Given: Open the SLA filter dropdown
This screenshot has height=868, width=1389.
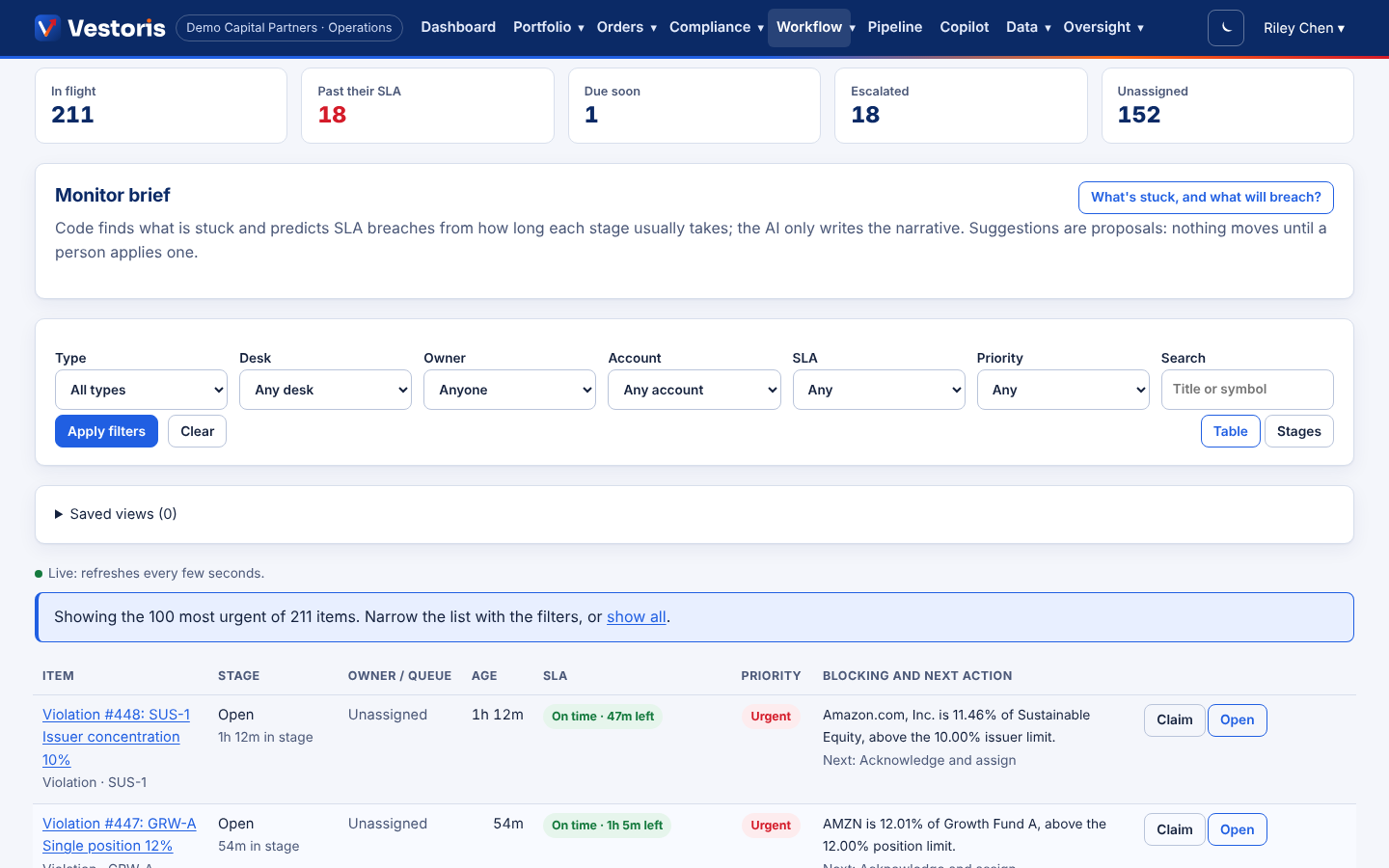Looking at the screenshot, I should tap(879, 390).
